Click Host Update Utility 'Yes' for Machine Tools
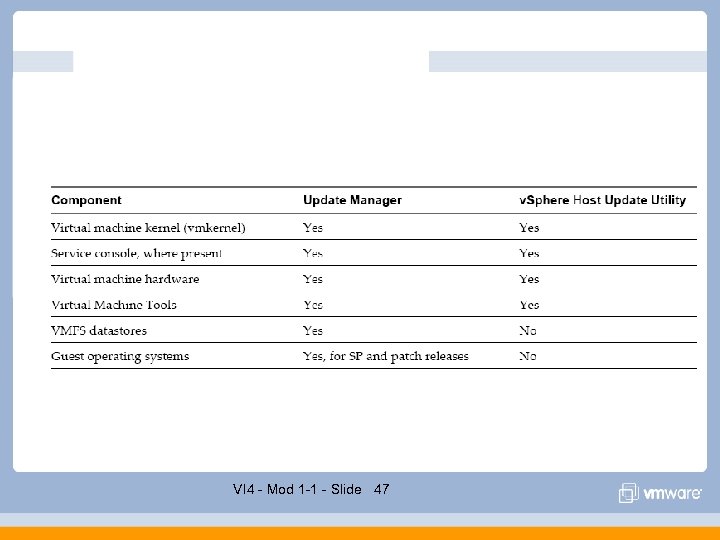The height and width of the screenshot is (540, 720). 529,305
